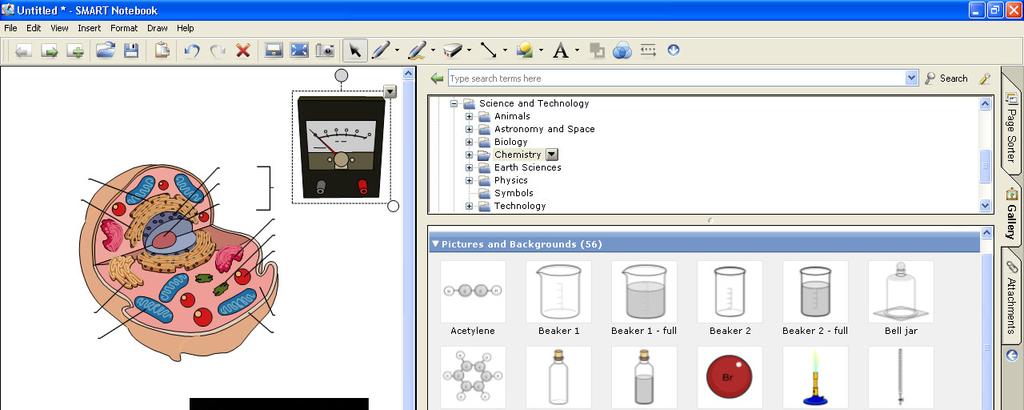Select the Beaker 1 - full thumbnail
1024x410 pixels.
click(x=644, y=292)
